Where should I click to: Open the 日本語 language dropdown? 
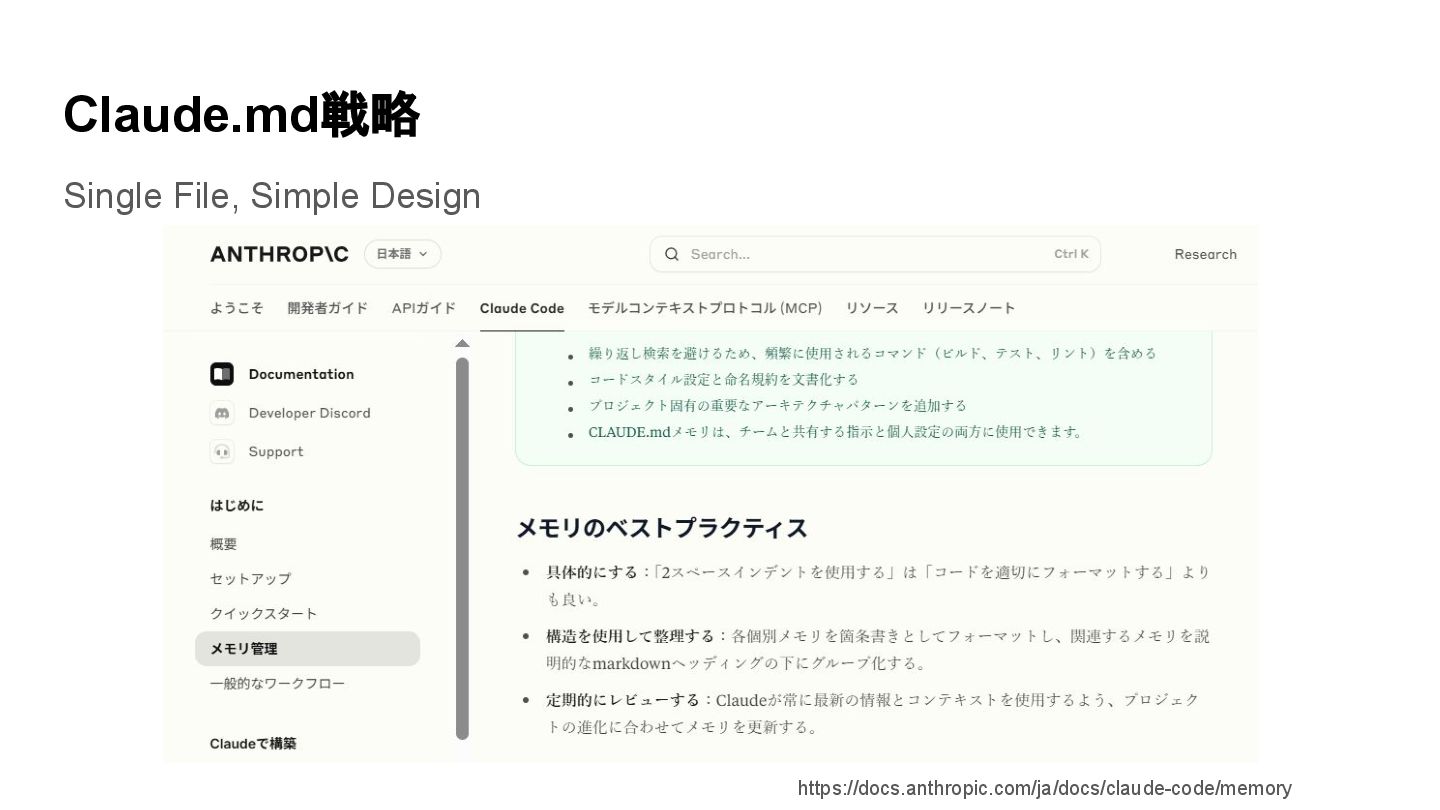402,254
